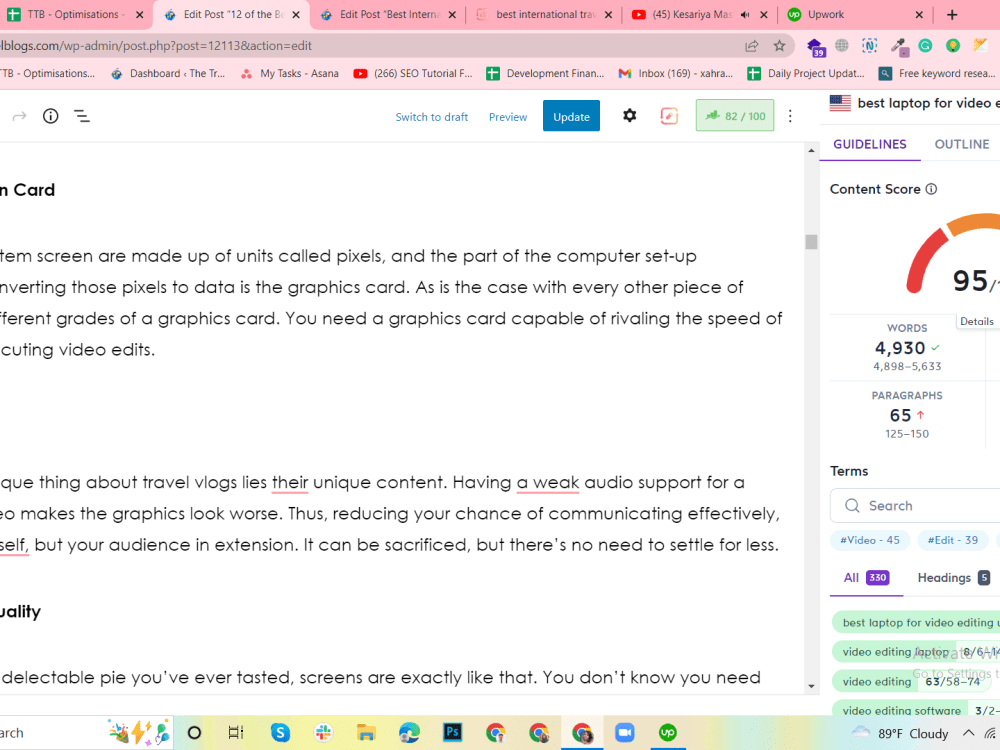Click the 'video editing' term 63/58–74
The width and height of the screenshot is (1000, 750).
pos(913,681)
